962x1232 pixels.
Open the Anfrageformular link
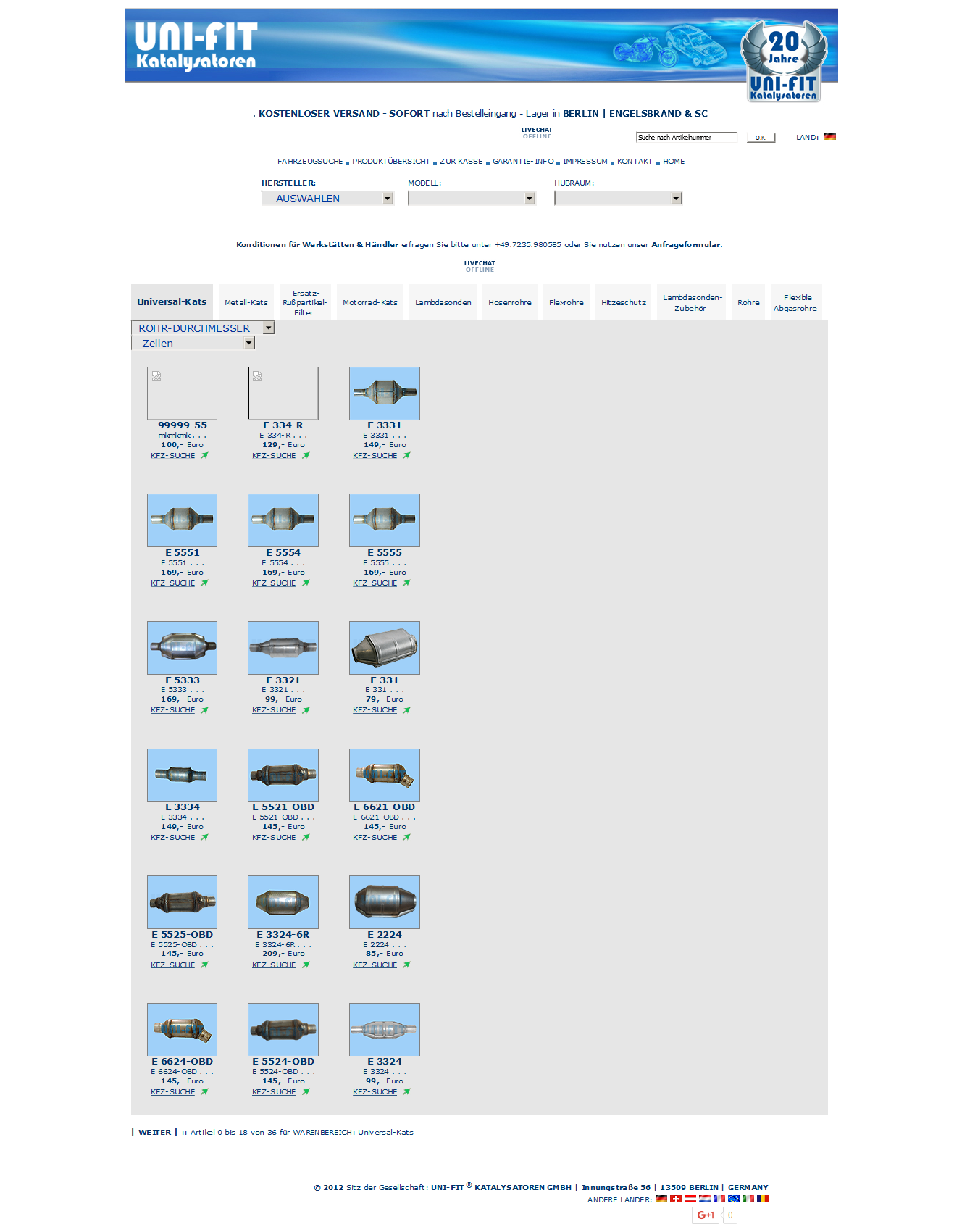[x=686, y=244]
